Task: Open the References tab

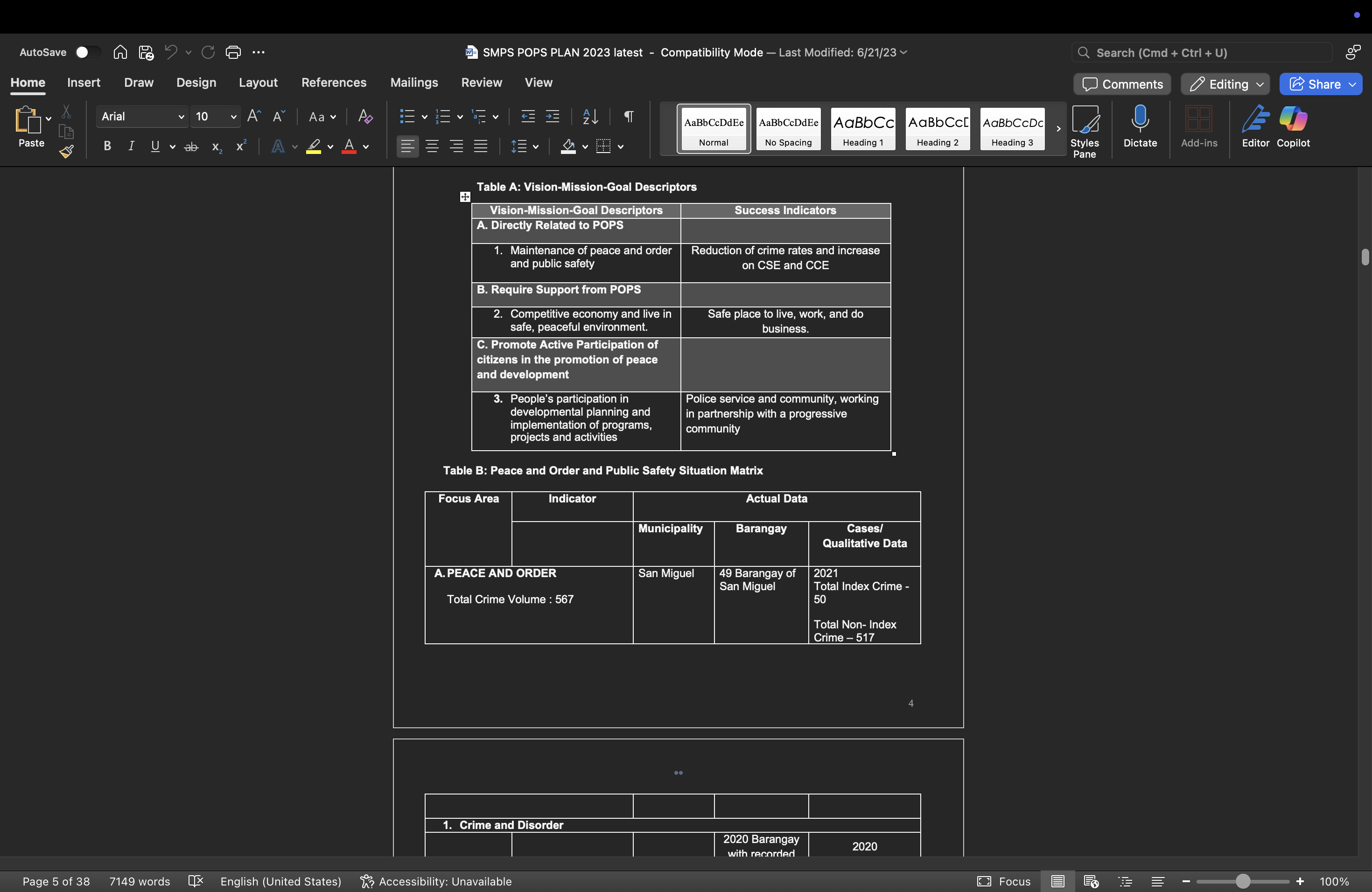Action: (x=334, y=83)
